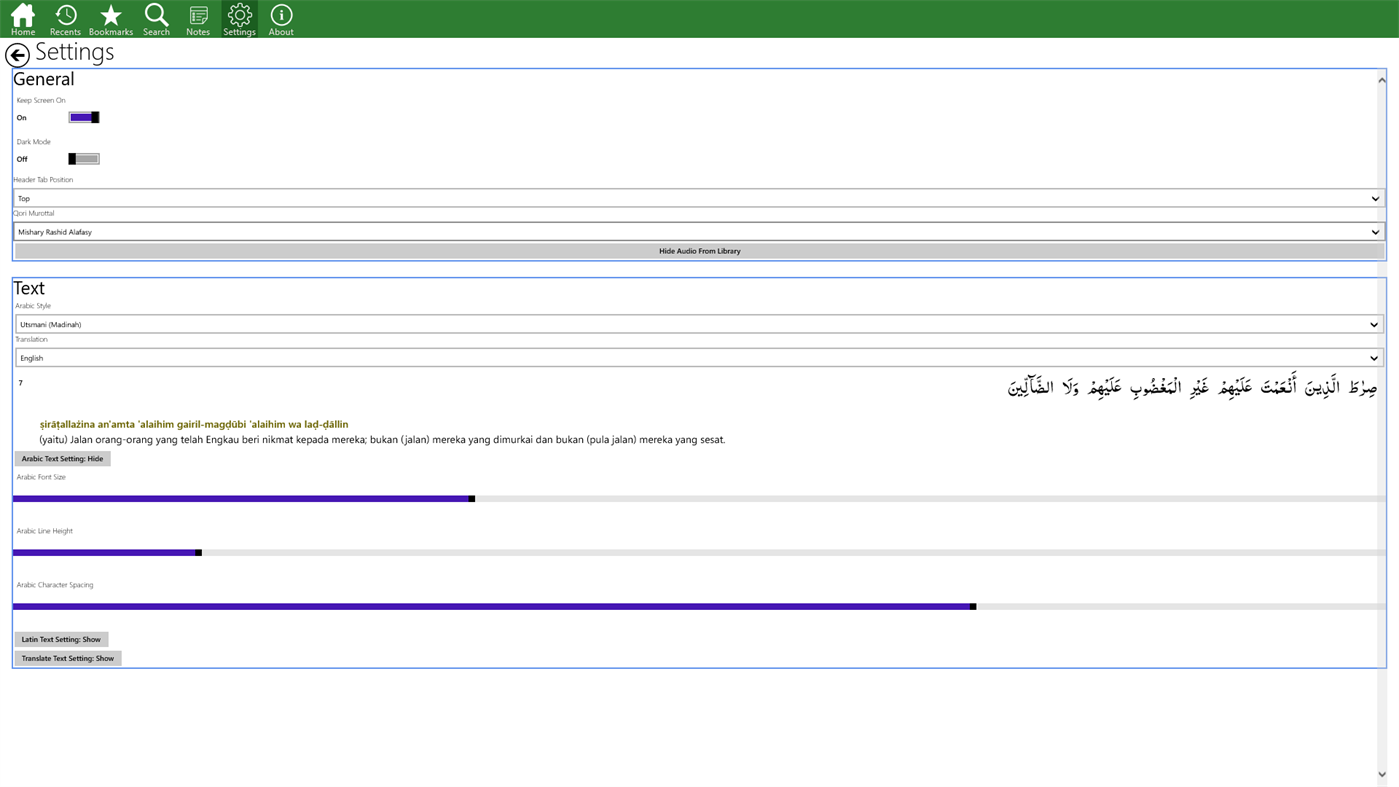Screen dimensions: 1399x787
Task: Open the Arabic Style dropdown
Action: 699,323
